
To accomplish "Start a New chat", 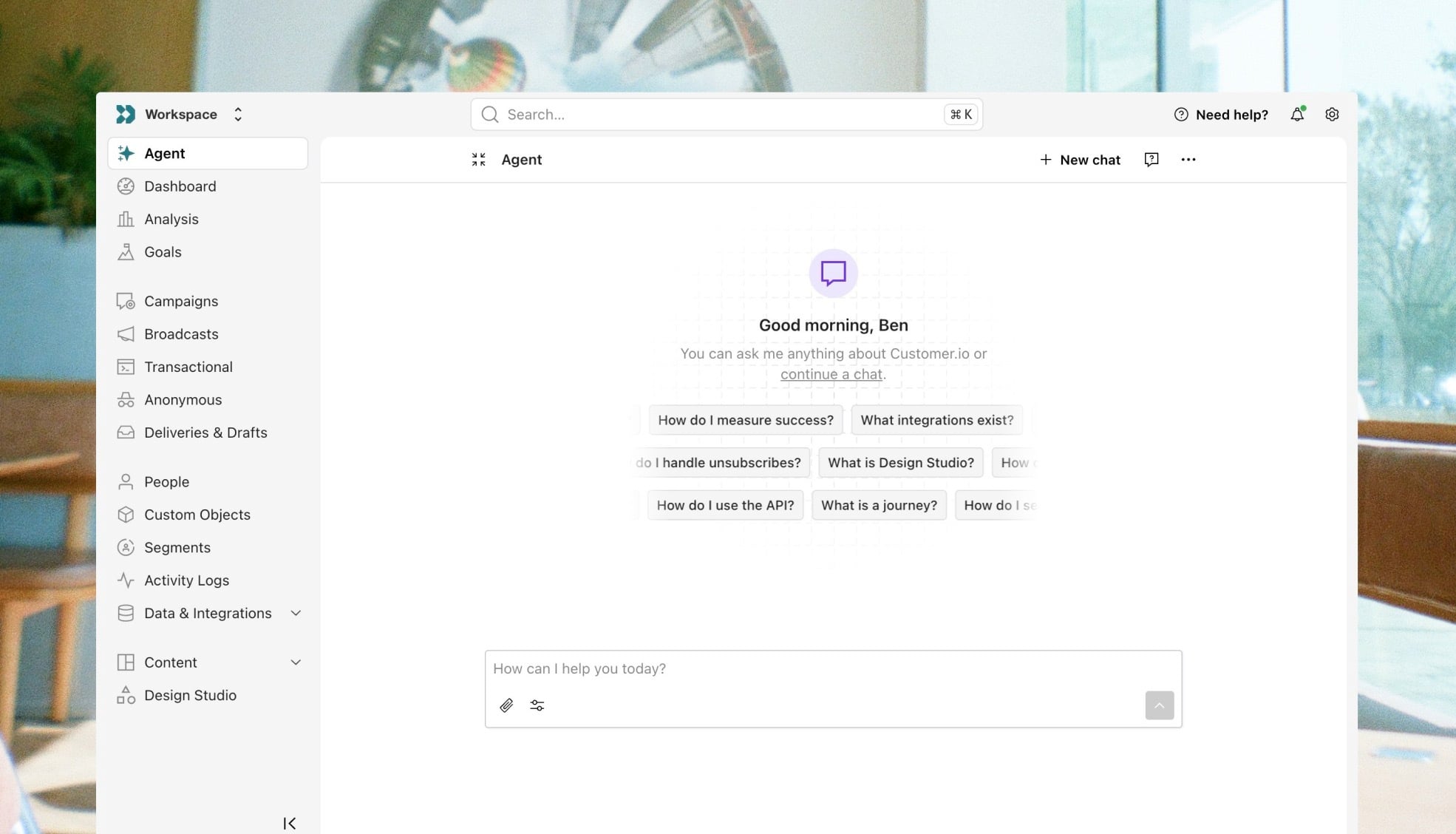I will 1080,160.
